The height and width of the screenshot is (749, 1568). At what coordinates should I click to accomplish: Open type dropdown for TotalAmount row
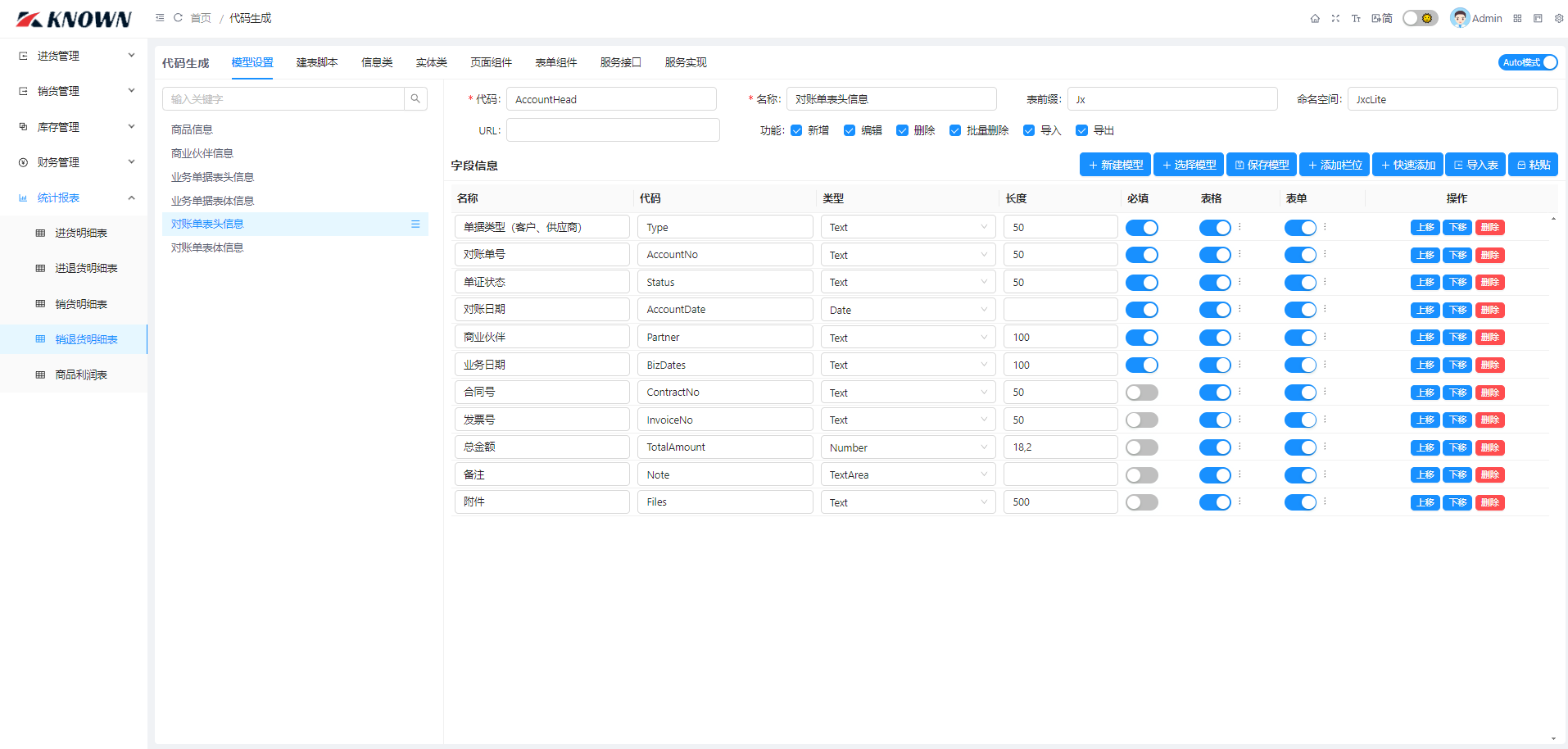(x=908, y=447)
